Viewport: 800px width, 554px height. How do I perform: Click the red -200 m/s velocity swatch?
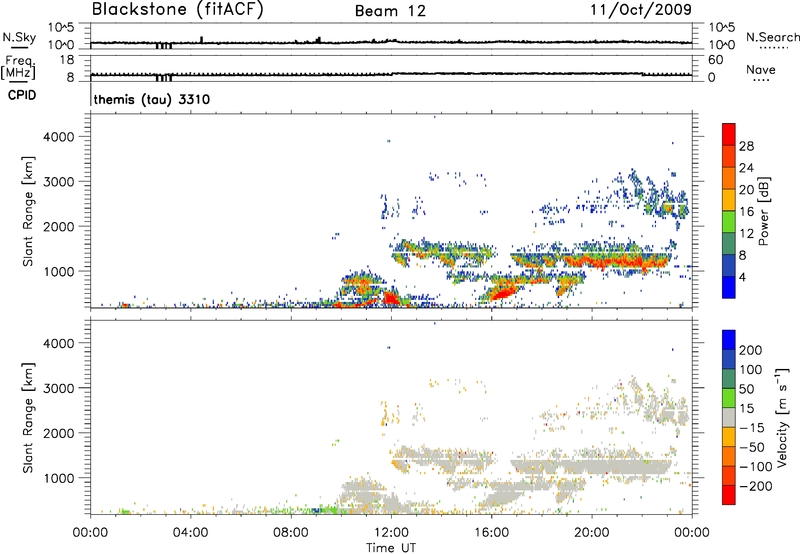729,495
